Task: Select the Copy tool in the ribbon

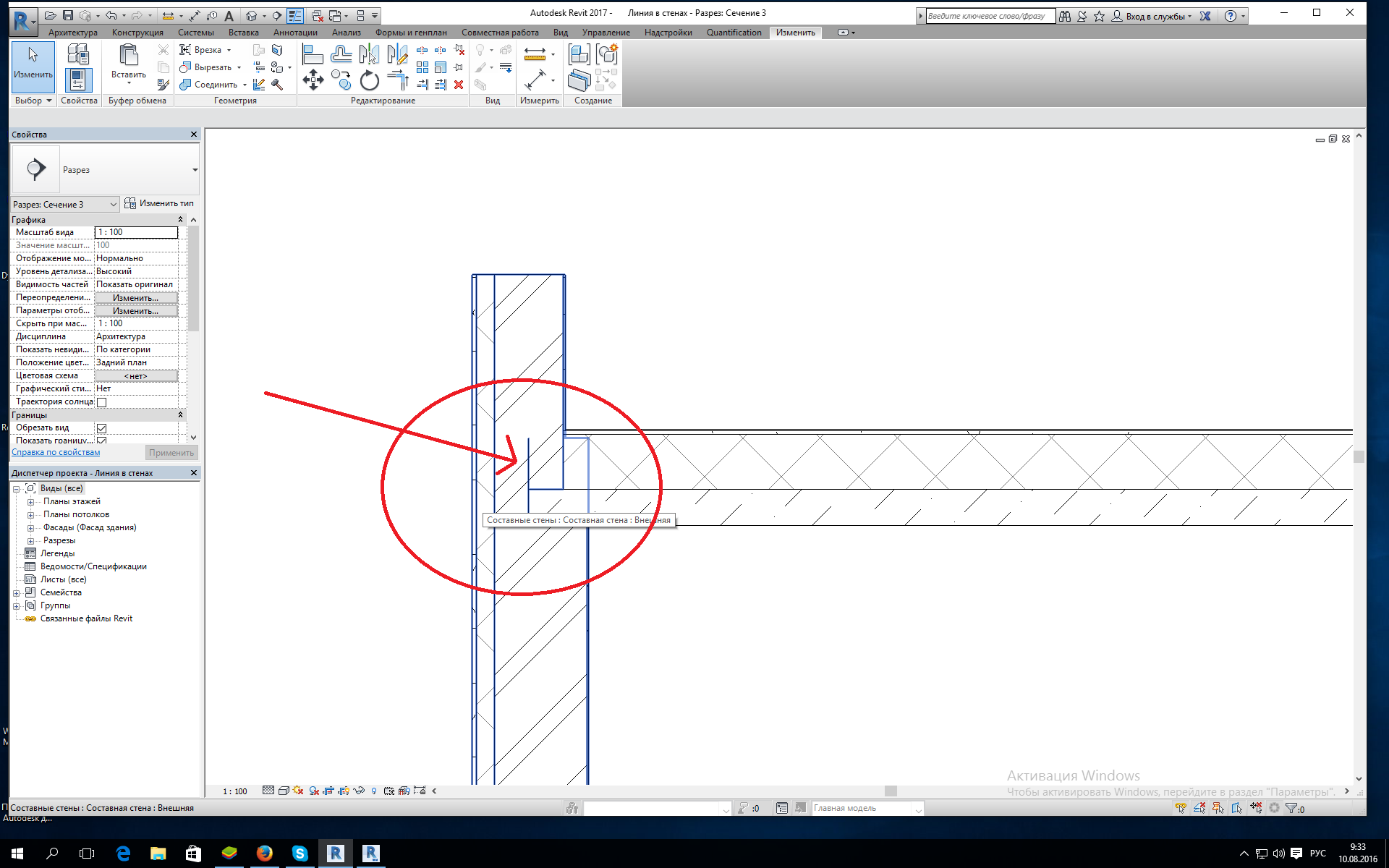Action: pos(341,80)
